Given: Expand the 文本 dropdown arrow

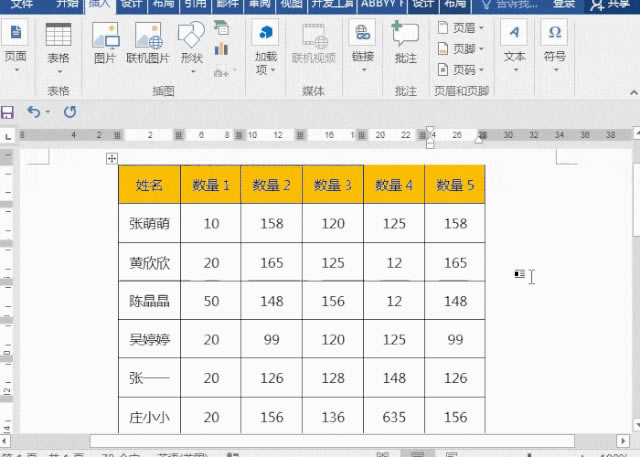Looking at the screenshot, I should (x=516, y=70).
